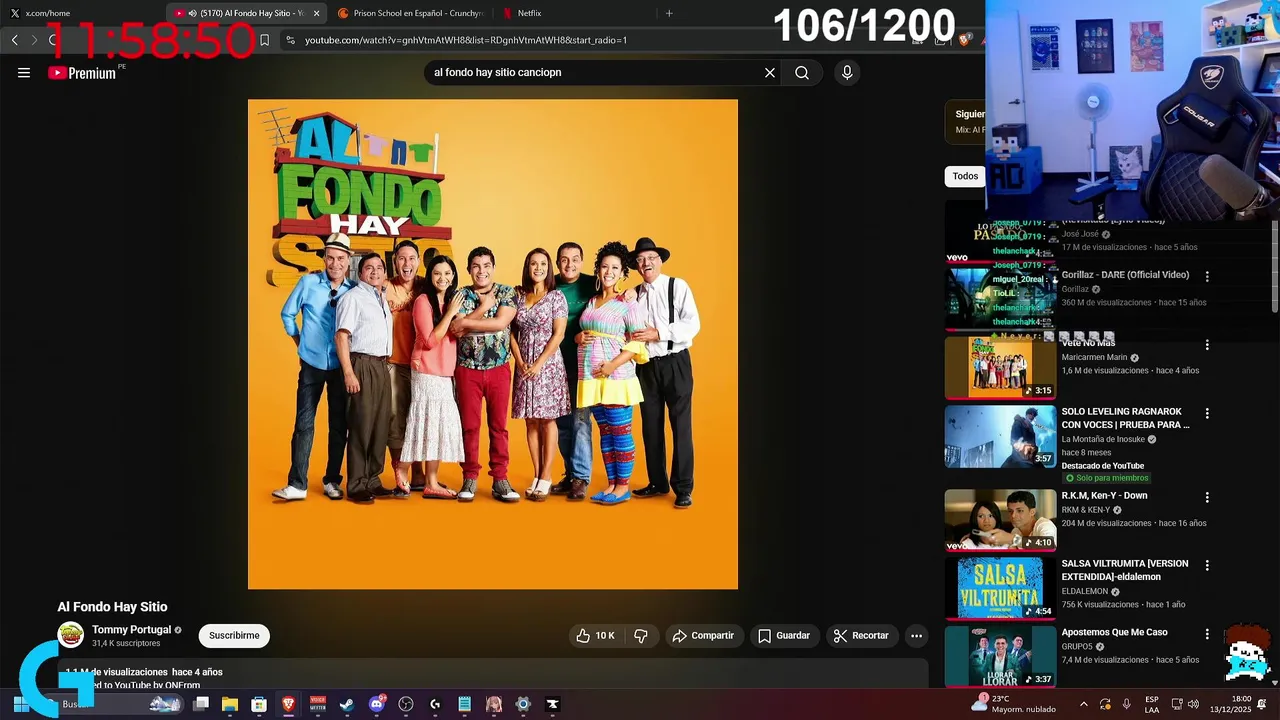The height and width of the screenshot is (720, 1280).
Task: Focus the youtube.com address bar URL
Action: [466, 40]
